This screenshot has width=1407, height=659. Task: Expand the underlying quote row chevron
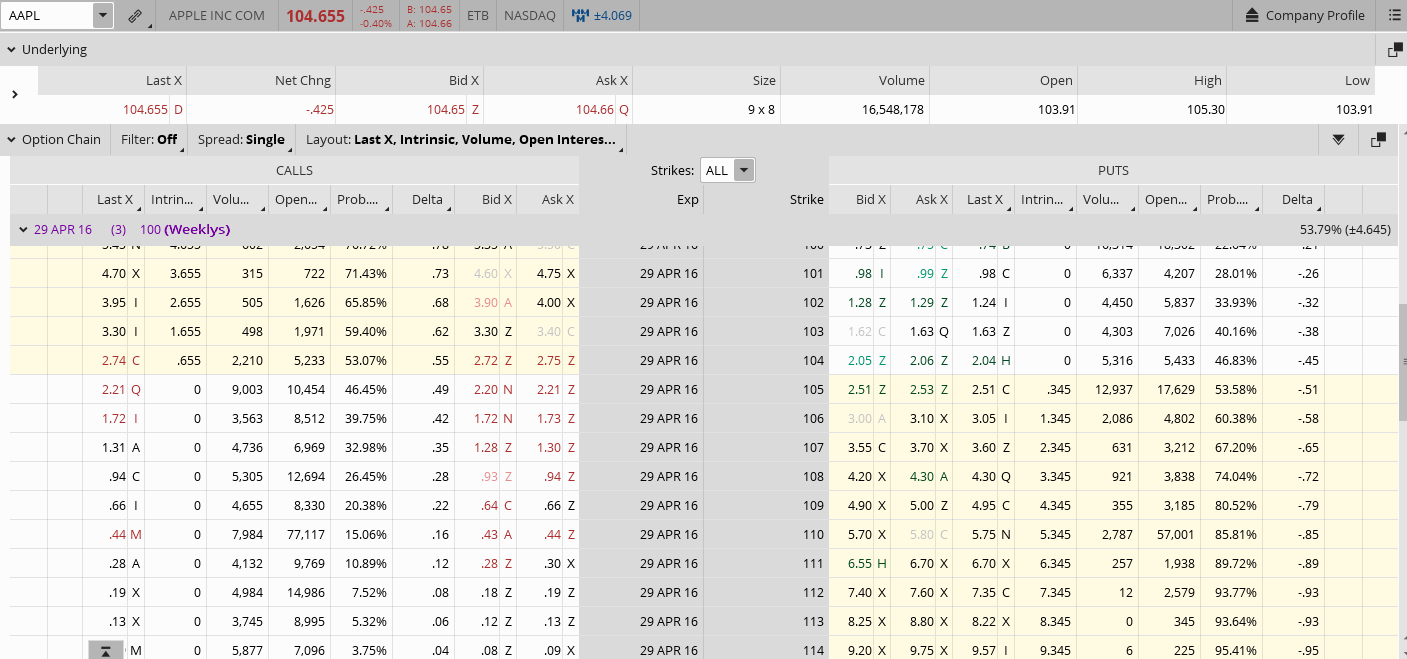pos(15,95)
